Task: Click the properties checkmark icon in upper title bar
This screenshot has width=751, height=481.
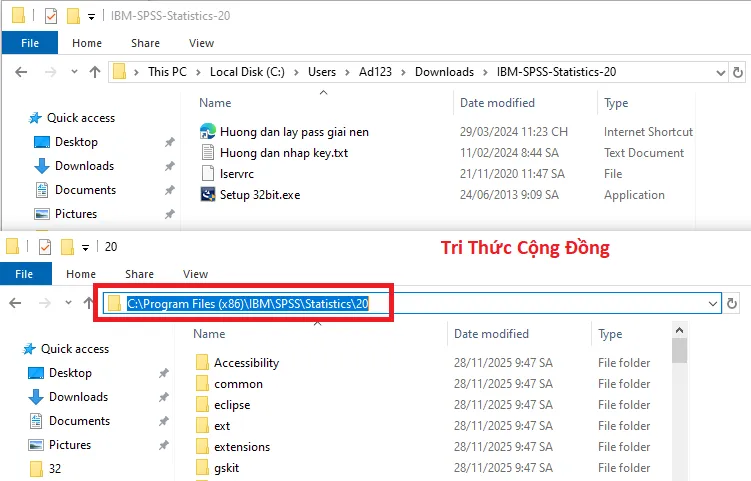Action: (51, 16)
